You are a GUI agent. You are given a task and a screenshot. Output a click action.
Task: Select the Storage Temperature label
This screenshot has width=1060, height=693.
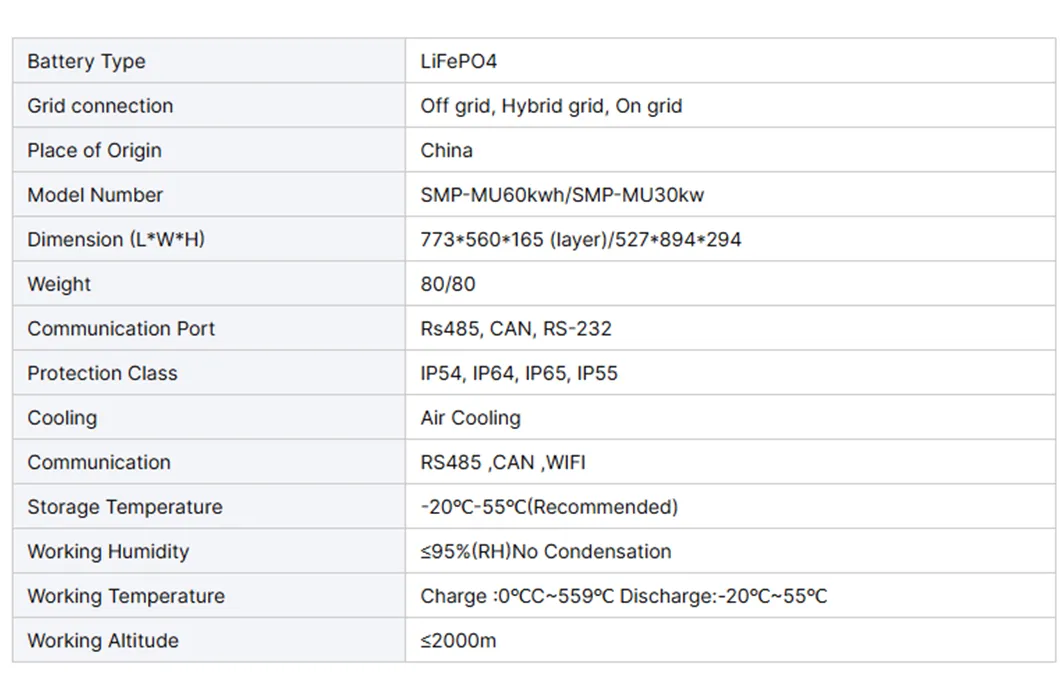point(125,507)
